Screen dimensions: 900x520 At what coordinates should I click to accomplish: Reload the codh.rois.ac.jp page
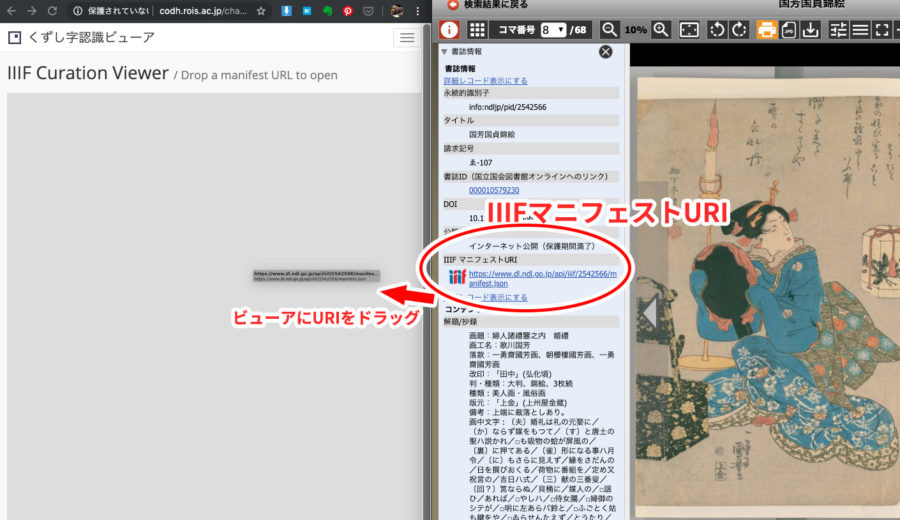pyautogui.click(x=52, y=11)
